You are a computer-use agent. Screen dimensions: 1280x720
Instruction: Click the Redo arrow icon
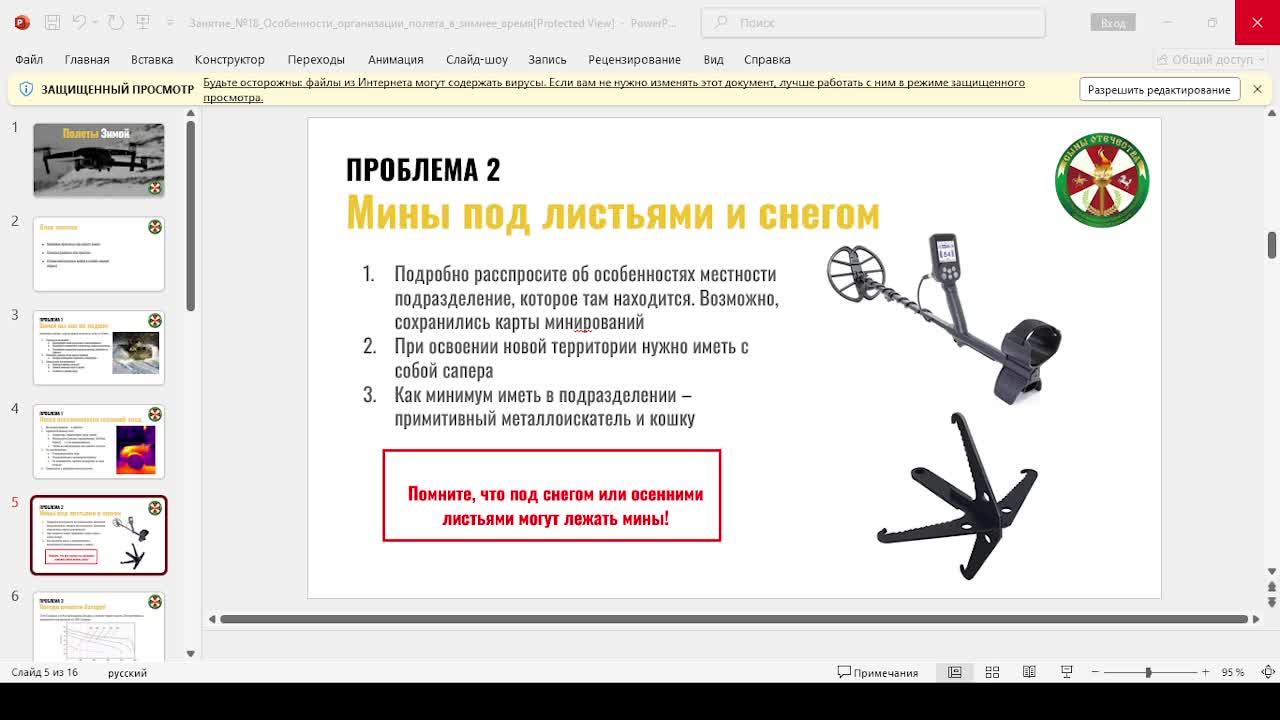pos(115,22)
